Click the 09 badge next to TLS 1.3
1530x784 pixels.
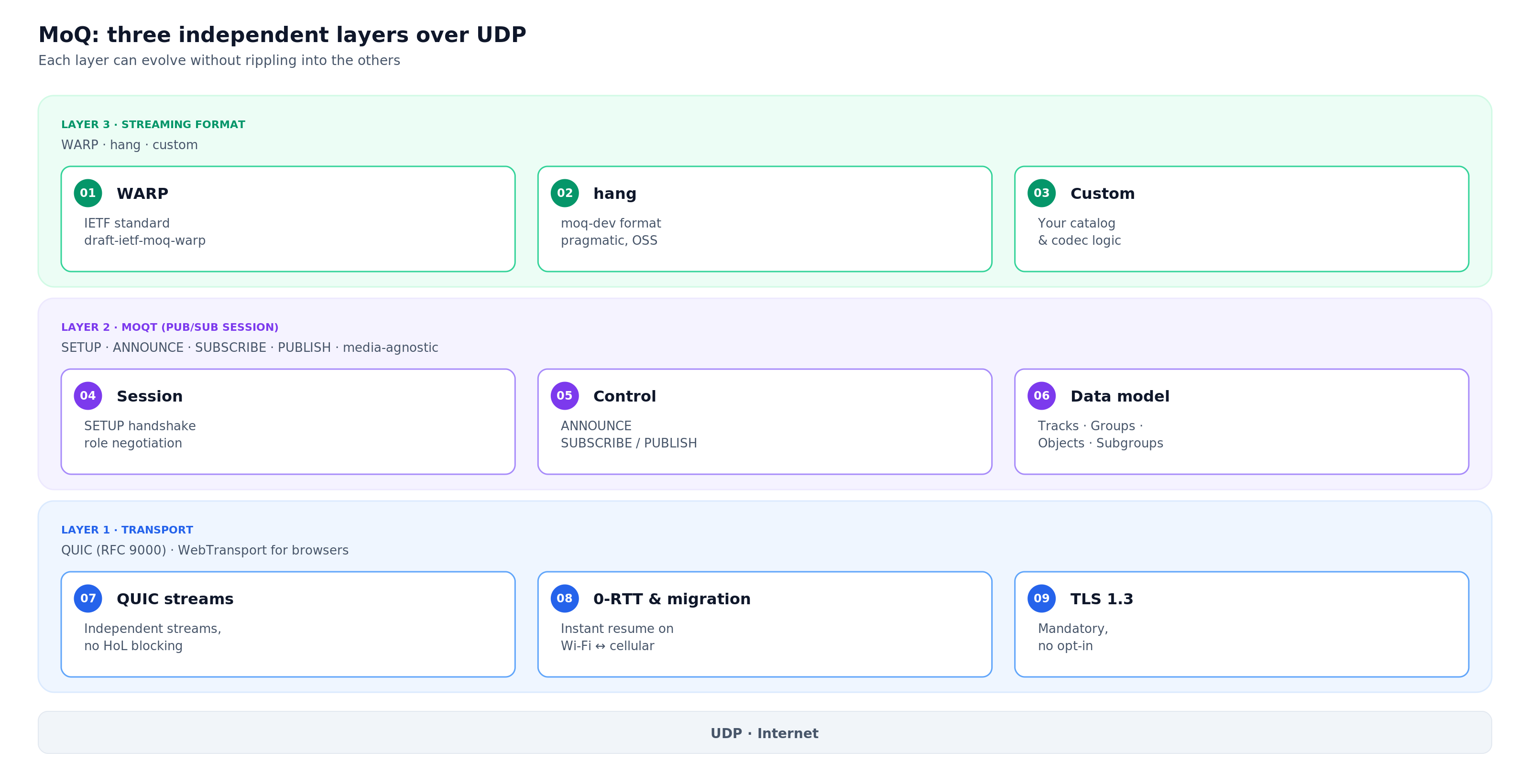(1041, 599)
